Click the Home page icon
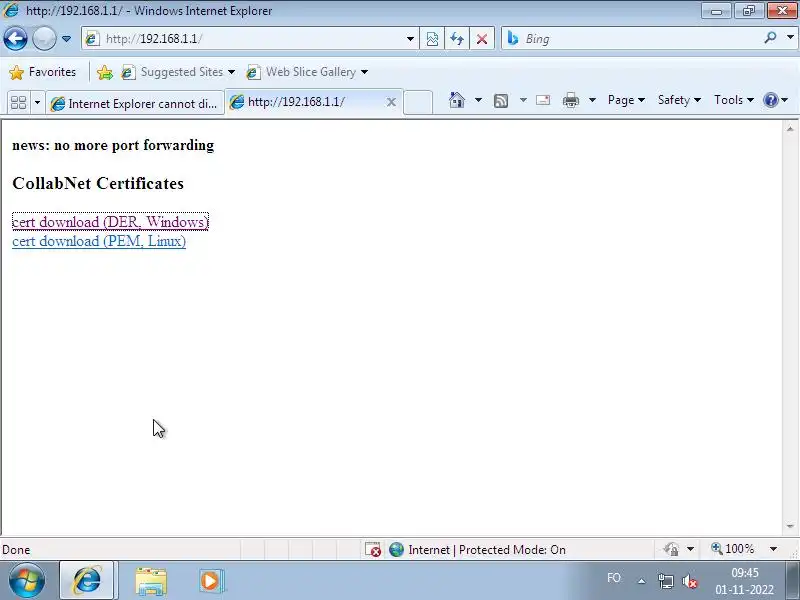The image size is (800, 600). [x=457, y=100]
